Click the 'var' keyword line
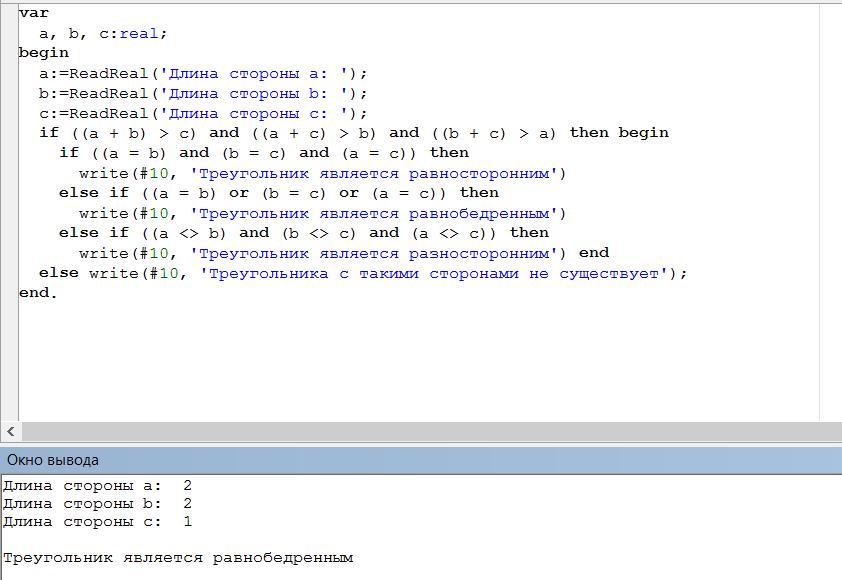Viewport: 842px width, 580px height. point(33,12)
